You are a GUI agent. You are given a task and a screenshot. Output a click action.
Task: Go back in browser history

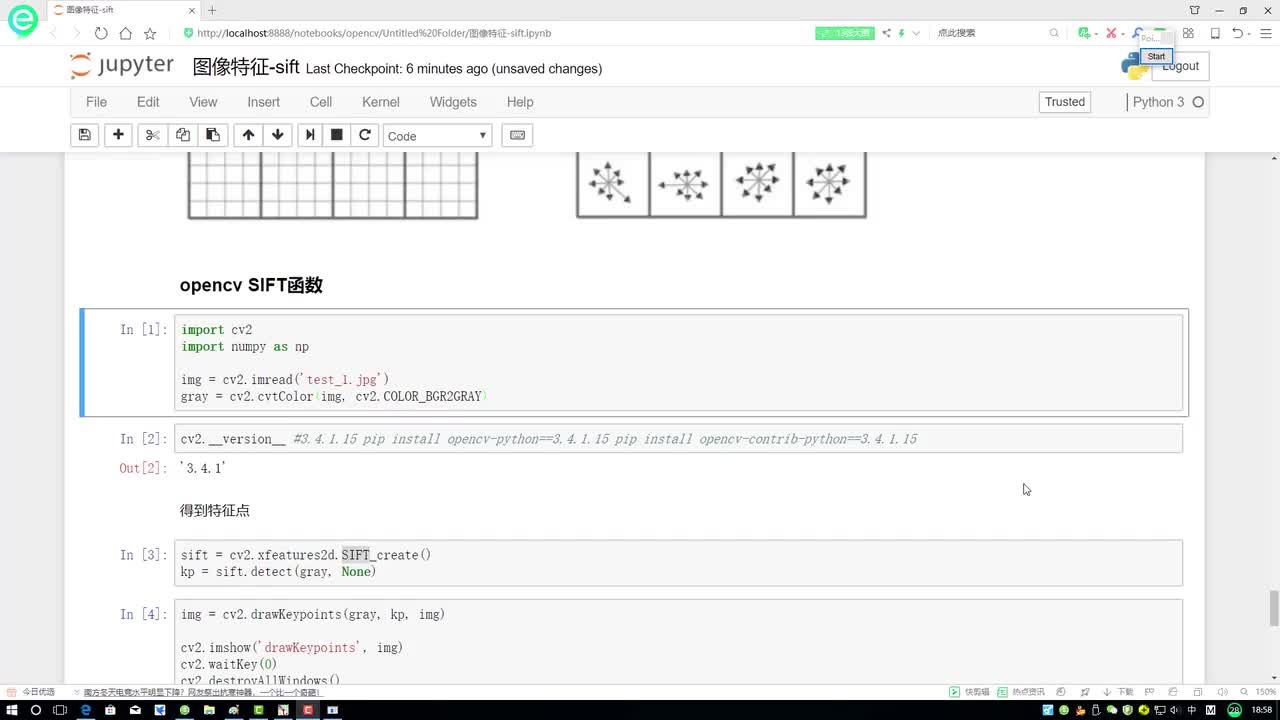point(54,33)
